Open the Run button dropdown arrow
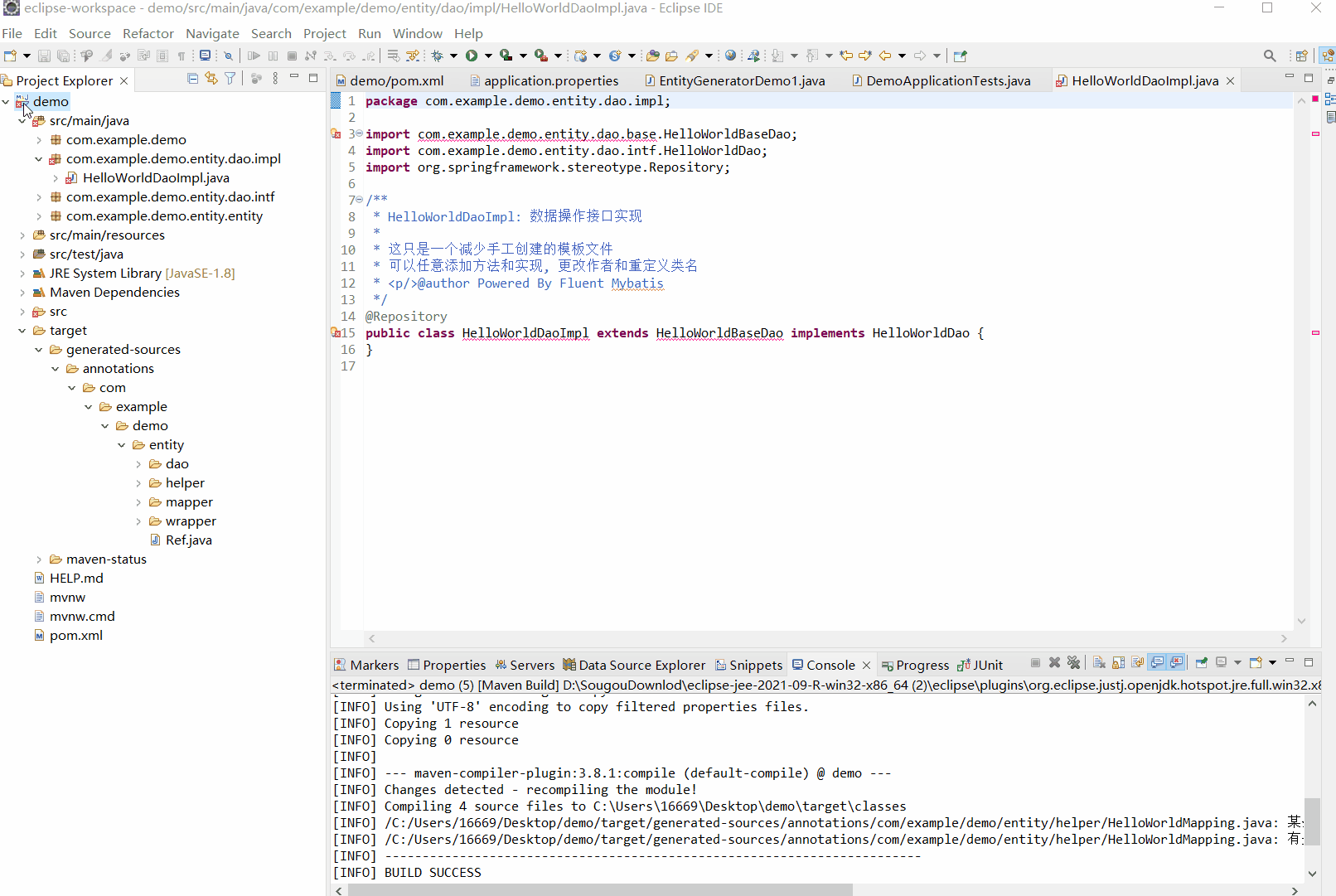The image size is (1336, 896). (488, 56)
